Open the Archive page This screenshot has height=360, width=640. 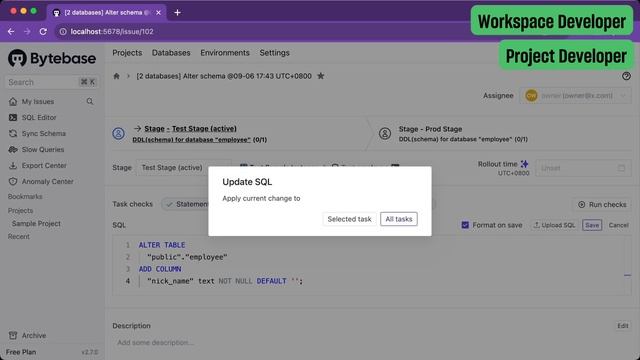[34, 336]
